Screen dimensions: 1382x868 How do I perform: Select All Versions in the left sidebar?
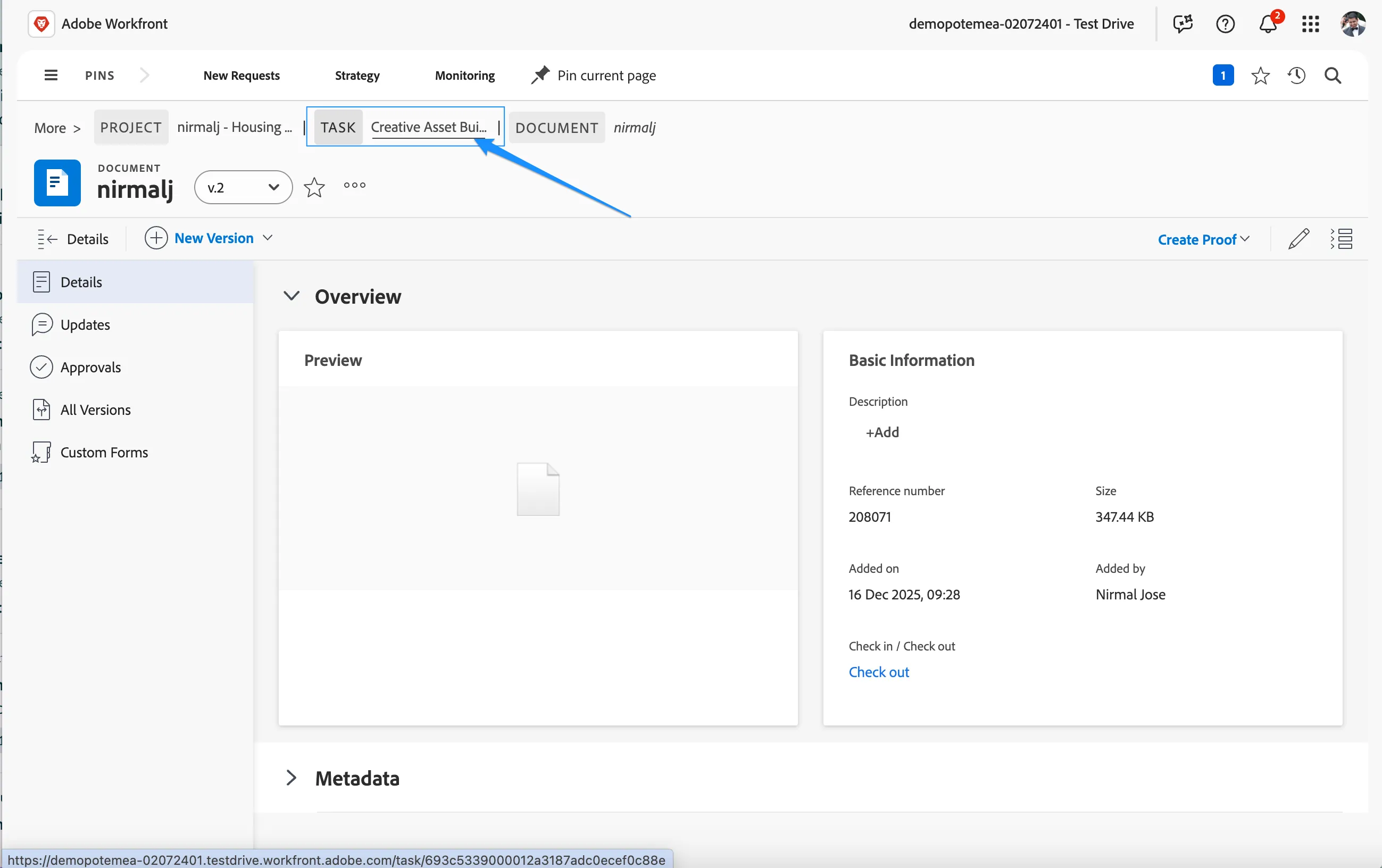[136, 410]
